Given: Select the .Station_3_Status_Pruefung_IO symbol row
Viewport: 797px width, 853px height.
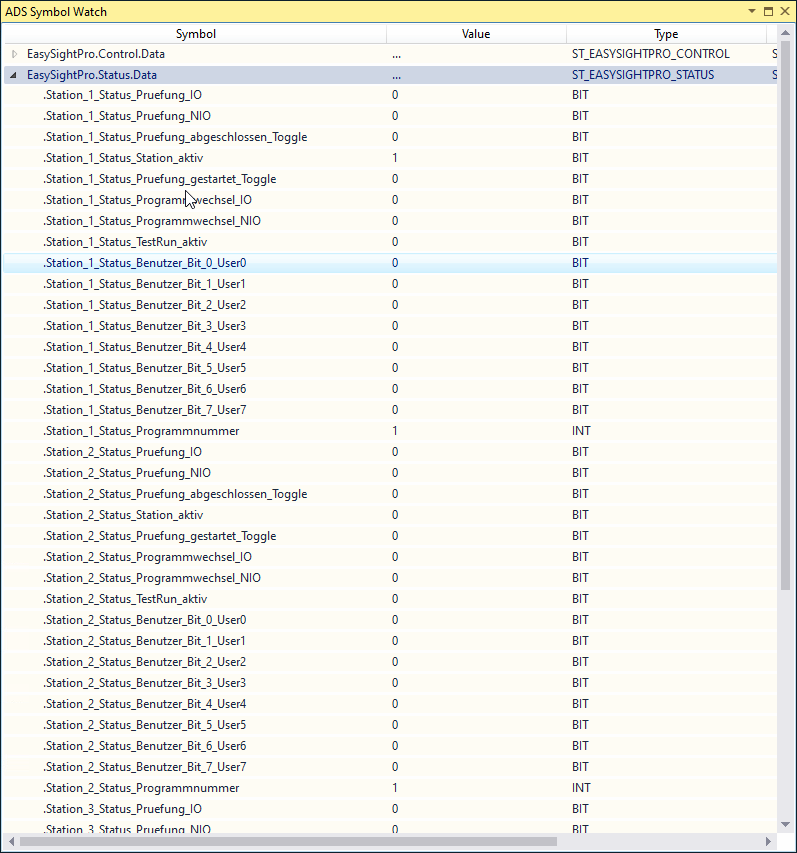Looking at the screenshot, I should click(x=122, y=809).
